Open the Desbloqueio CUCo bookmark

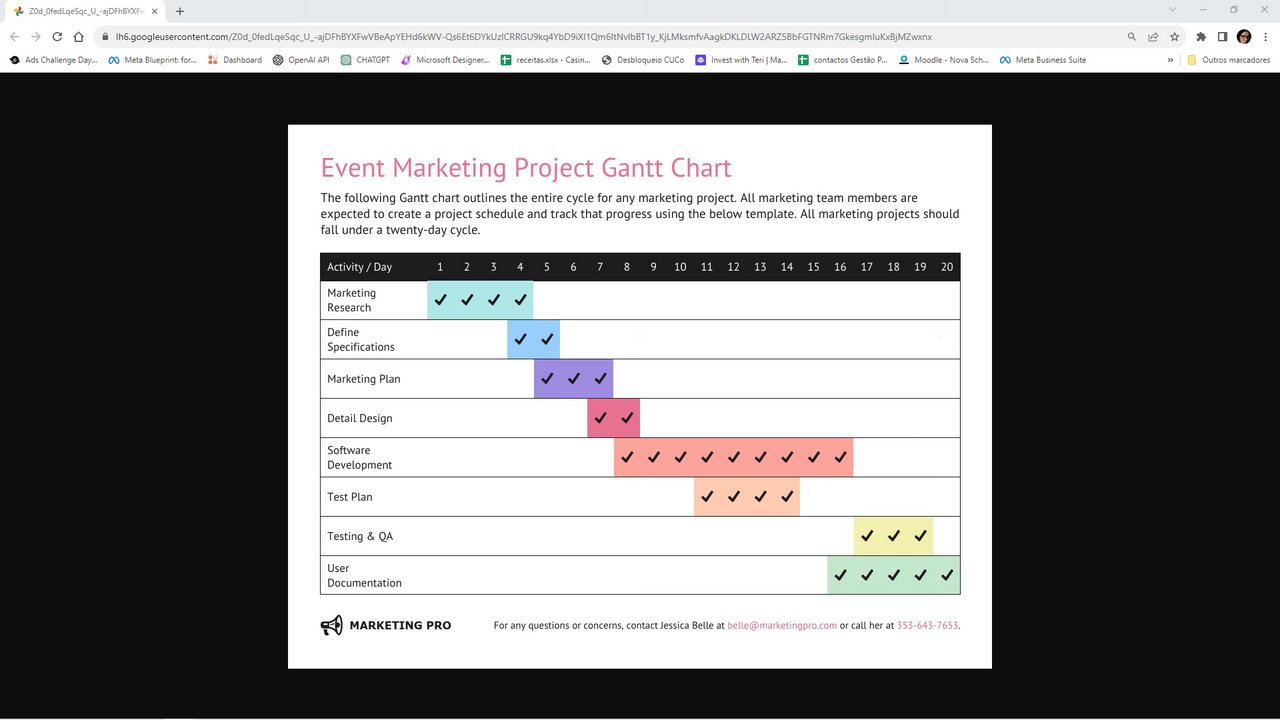(643, 60)
